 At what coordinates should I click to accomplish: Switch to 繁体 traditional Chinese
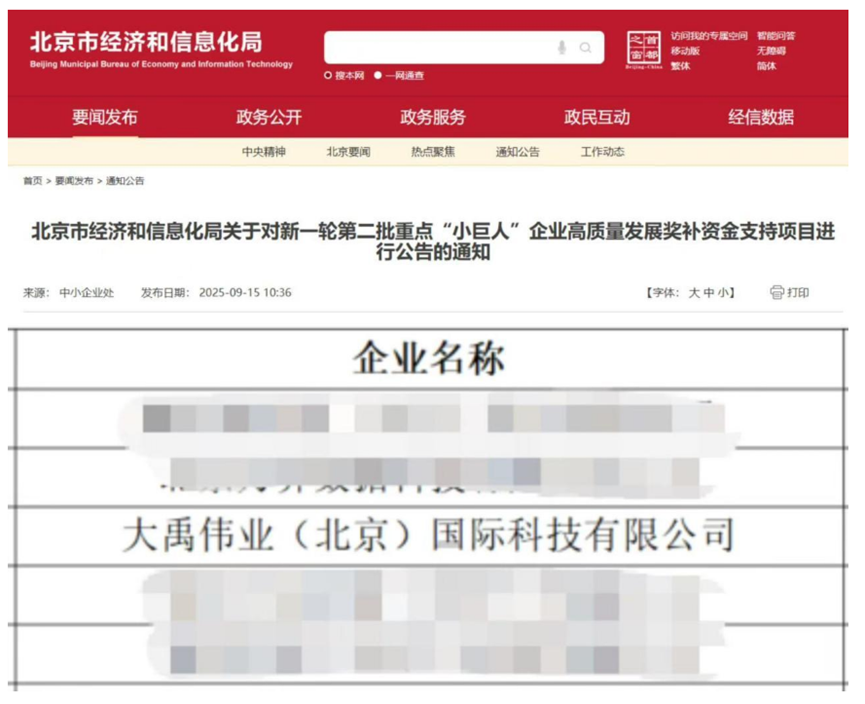[x=680, y=66]
